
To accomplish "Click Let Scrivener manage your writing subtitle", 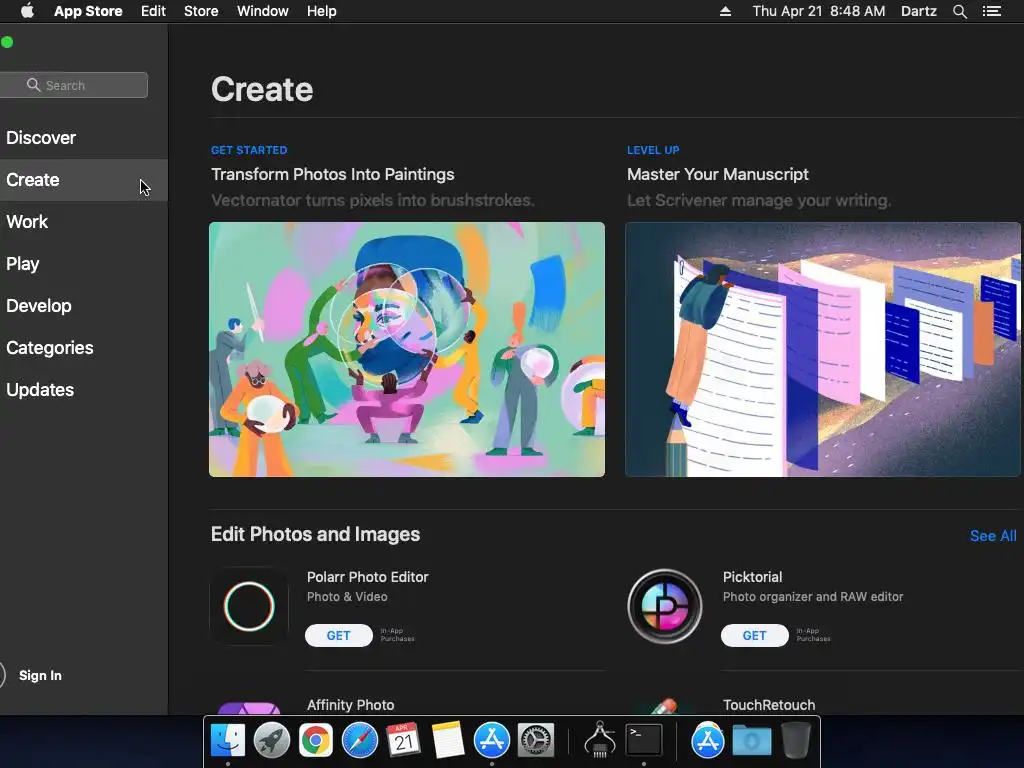I will coord(759,200).
